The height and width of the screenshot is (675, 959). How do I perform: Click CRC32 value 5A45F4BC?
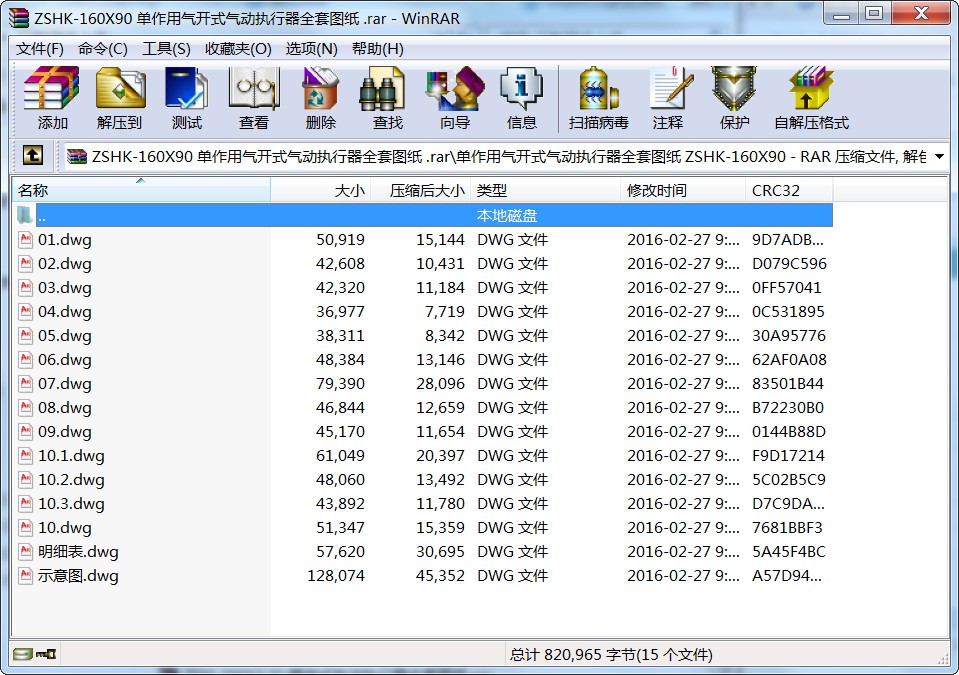pos(788,551)
